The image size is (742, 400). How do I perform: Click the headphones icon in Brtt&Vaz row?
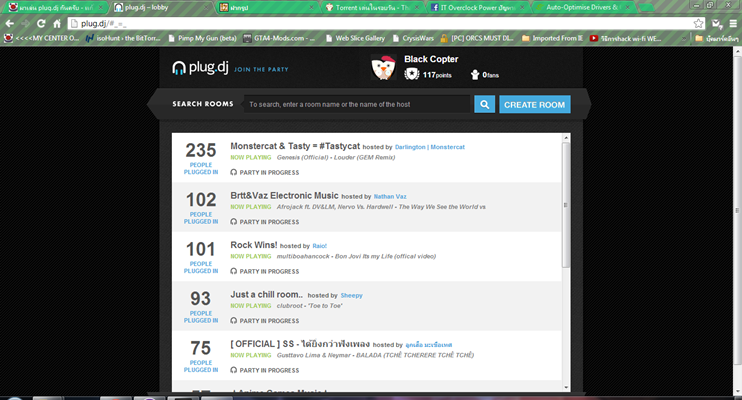233,222
